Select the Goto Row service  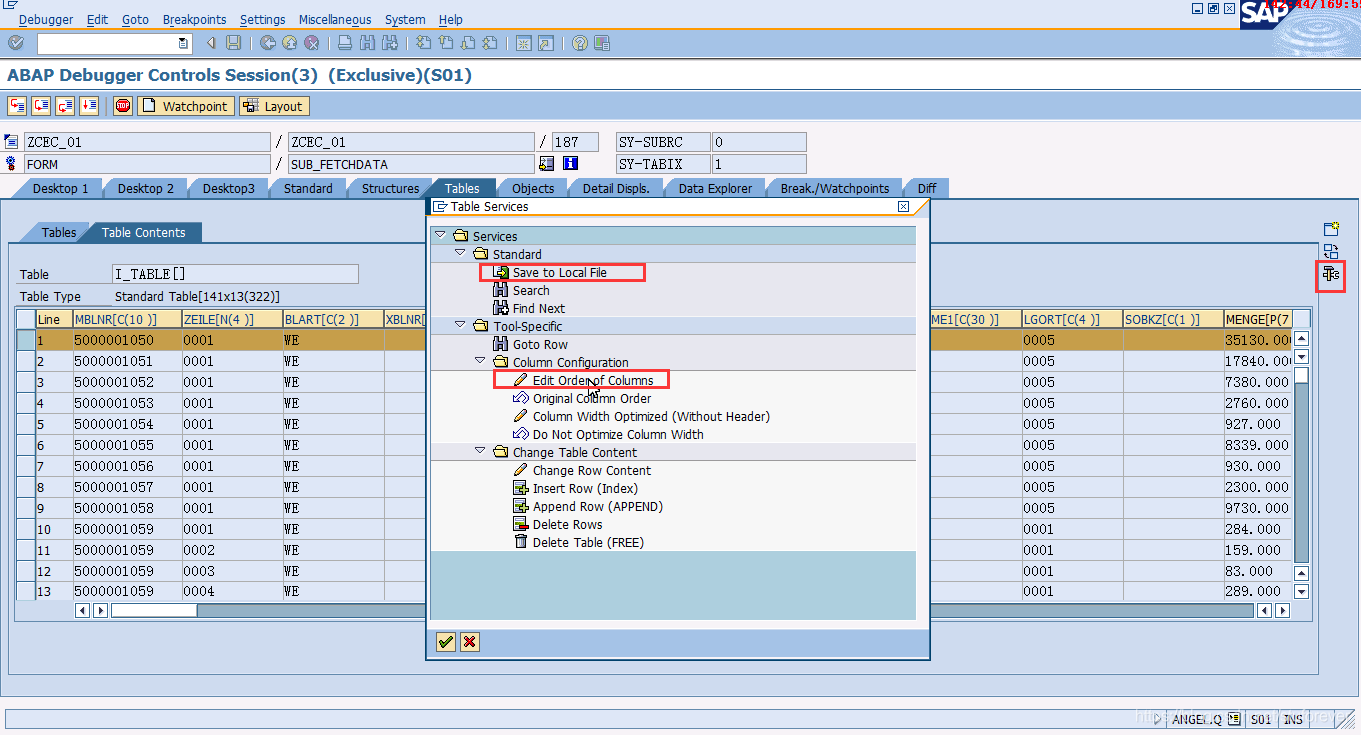click(540, 344)
